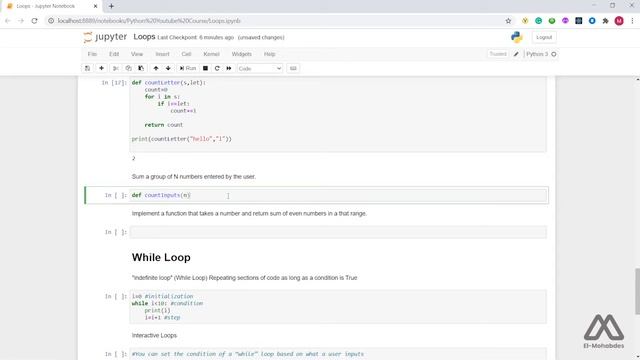Screen dimensions: 640x360
Task: Click the Last Checkpoint text
Action: 196,38
